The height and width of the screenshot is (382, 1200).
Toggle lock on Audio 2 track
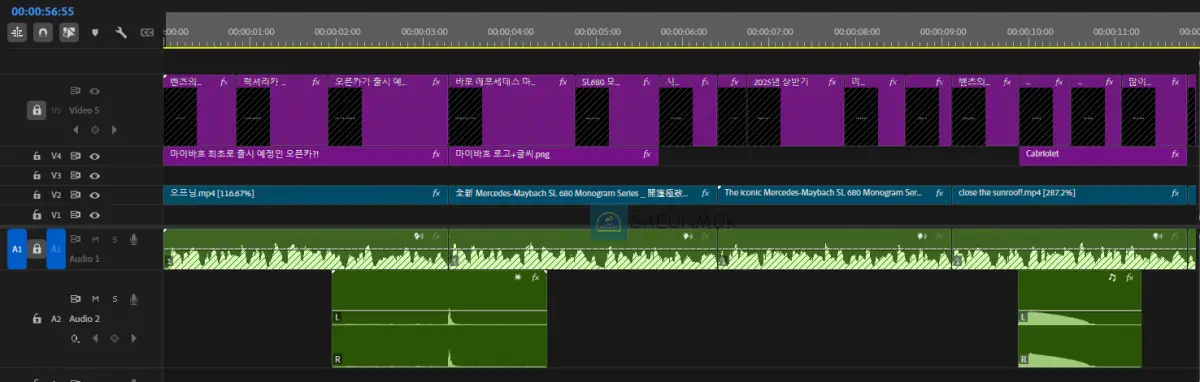(x=36, y=319)
